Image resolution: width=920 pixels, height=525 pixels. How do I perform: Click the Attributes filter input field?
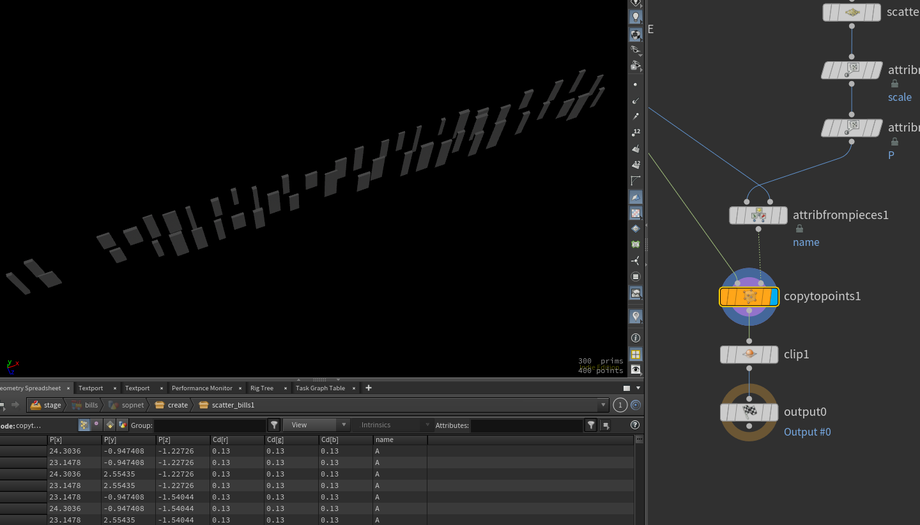(x=526, y=425)
